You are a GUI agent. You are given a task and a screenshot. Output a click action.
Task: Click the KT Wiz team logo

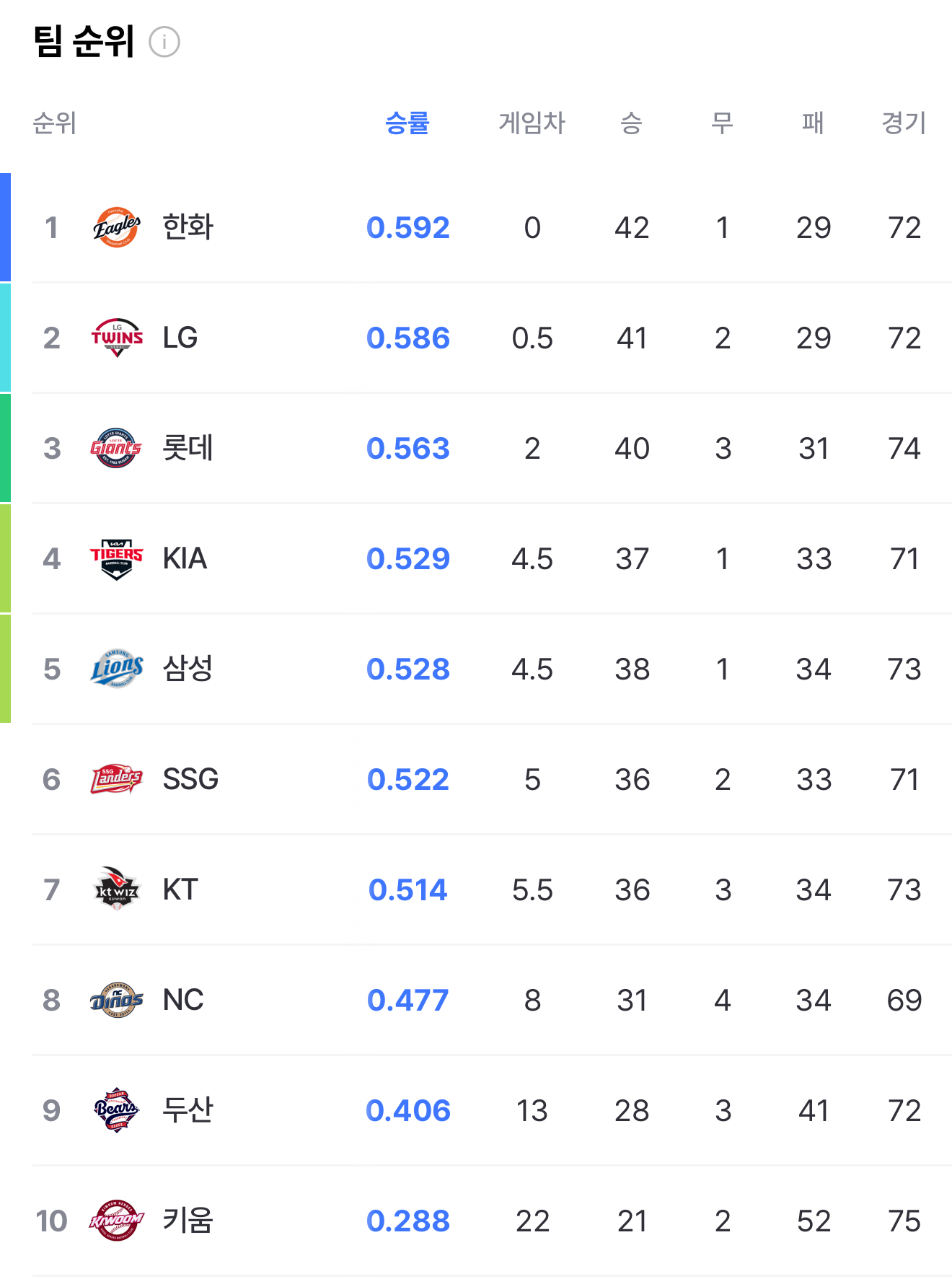pyautogui.click(x=117, y=889)
